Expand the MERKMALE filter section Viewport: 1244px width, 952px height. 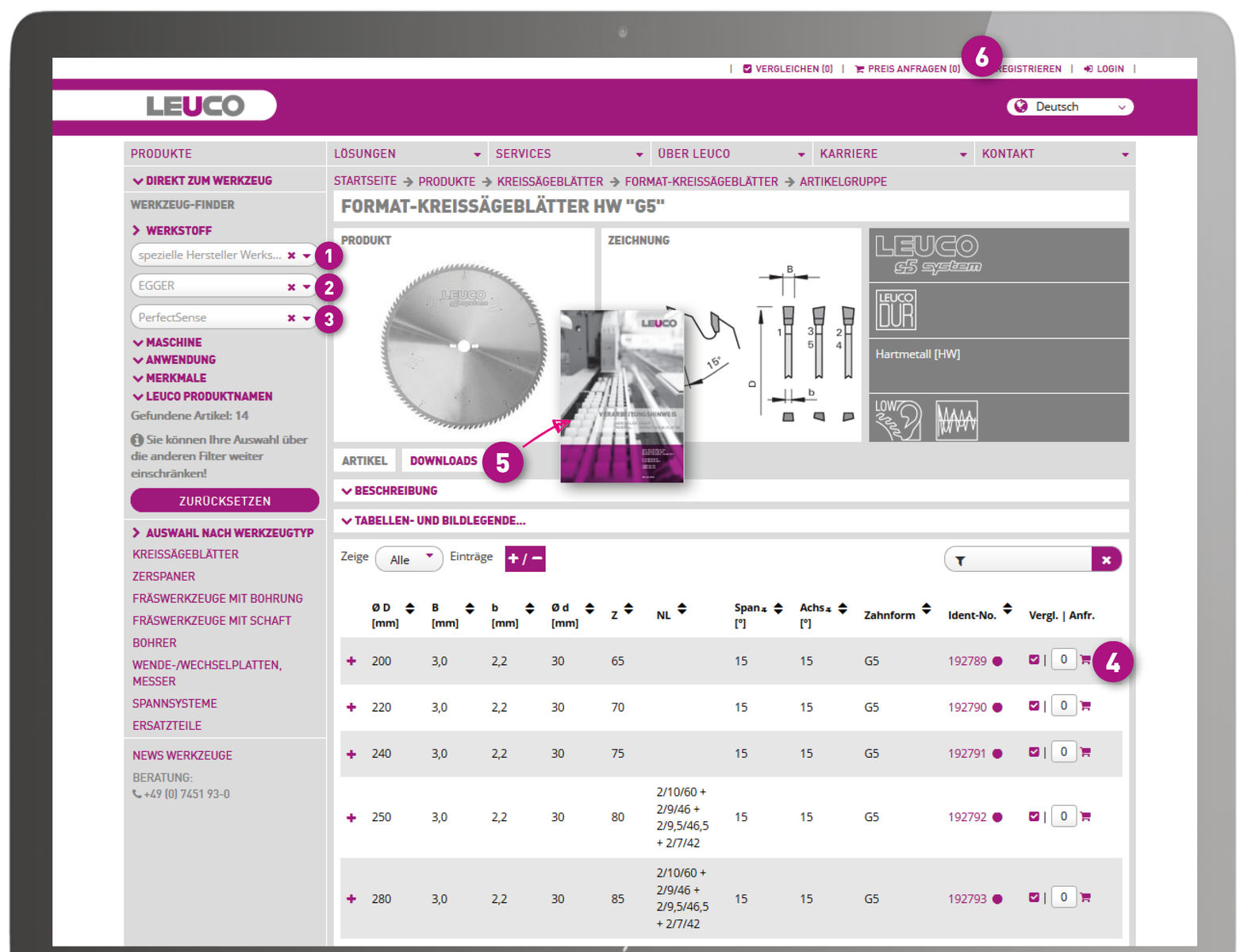click(x=169, y=378)
